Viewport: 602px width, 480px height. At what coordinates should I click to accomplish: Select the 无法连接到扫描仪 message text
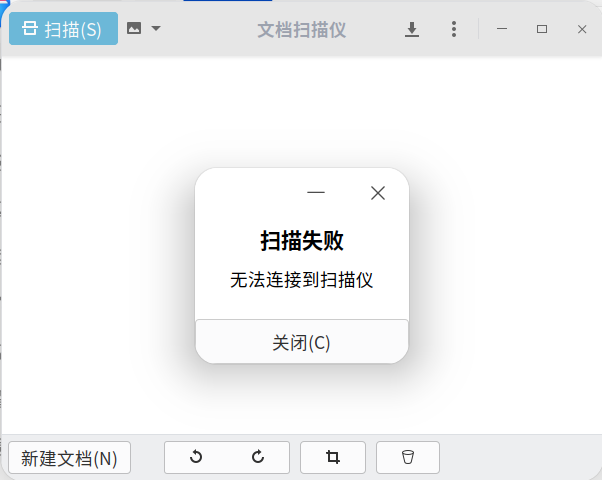pos(302,280)
